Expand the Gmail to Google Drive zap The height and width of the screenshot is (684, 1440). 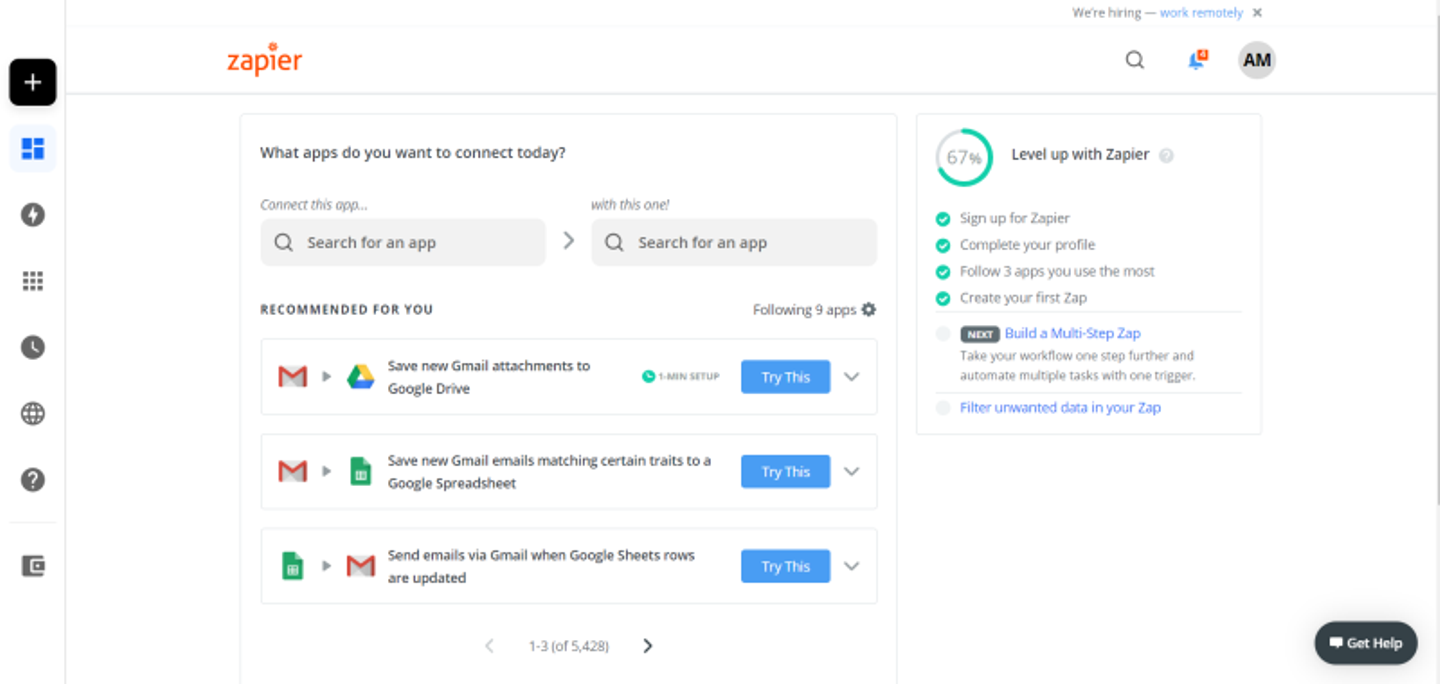coord(852,377)
